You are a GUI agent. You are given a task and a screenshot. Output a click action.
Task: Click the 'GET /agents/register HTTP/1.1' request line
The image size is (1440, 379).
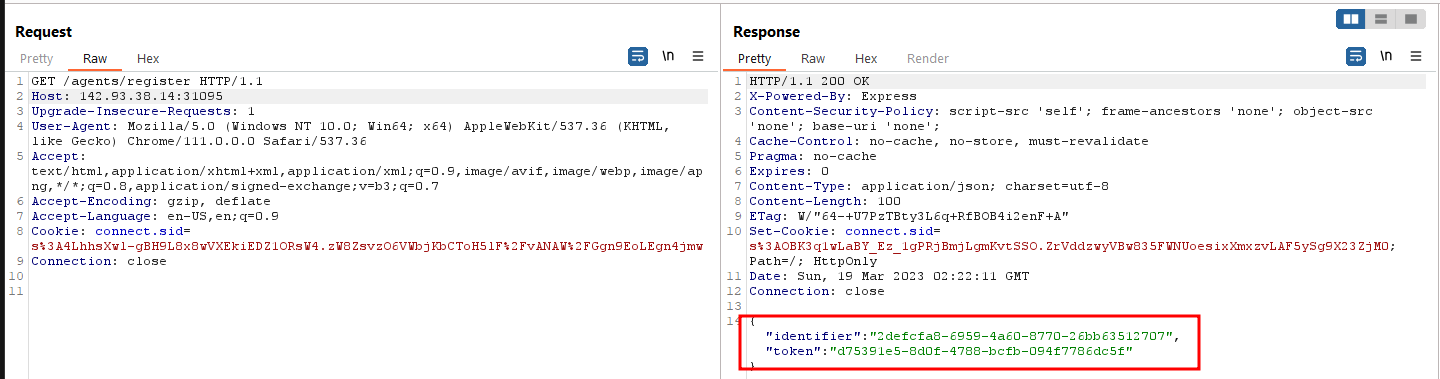coord(146,81)
